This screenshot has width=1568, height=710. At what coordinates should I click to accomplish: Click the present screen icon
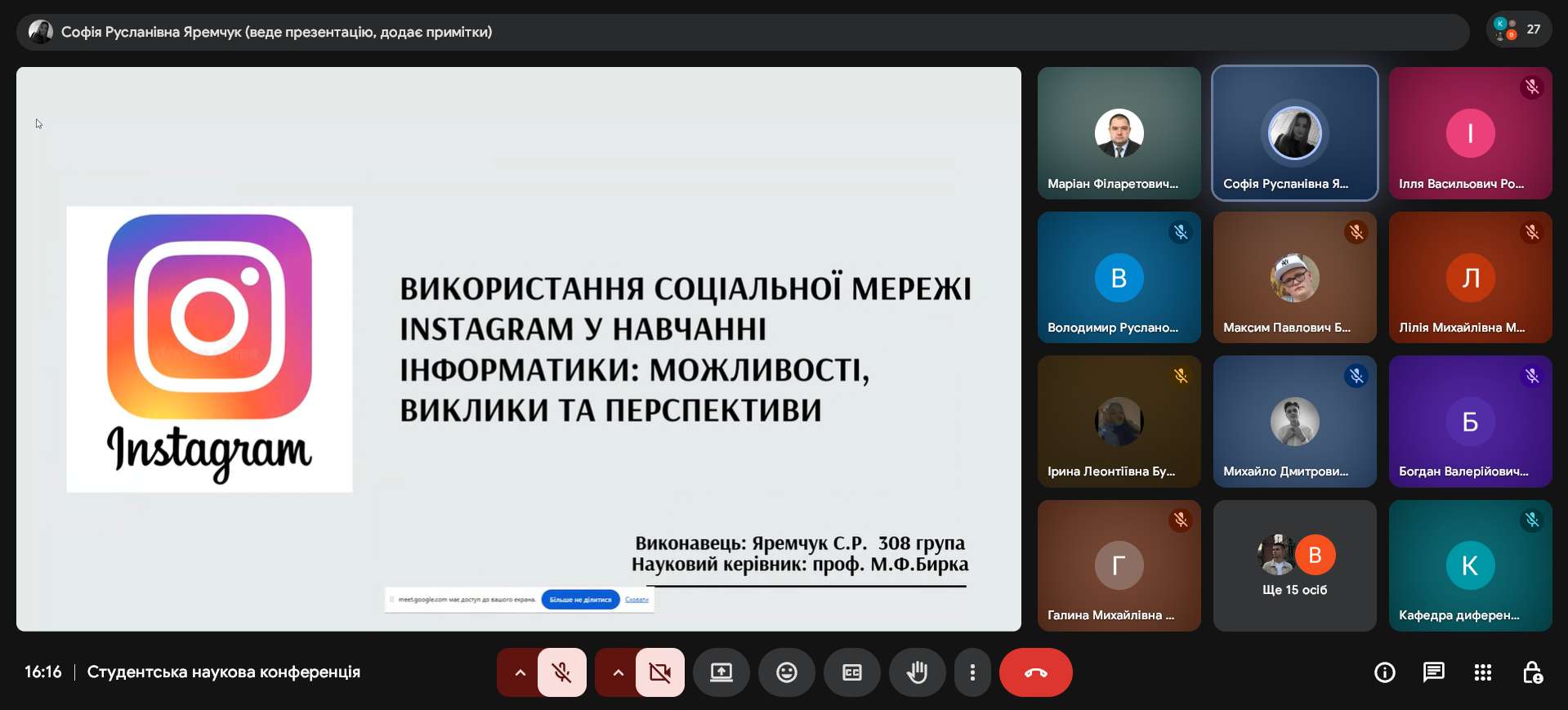[x=721, y=672]
